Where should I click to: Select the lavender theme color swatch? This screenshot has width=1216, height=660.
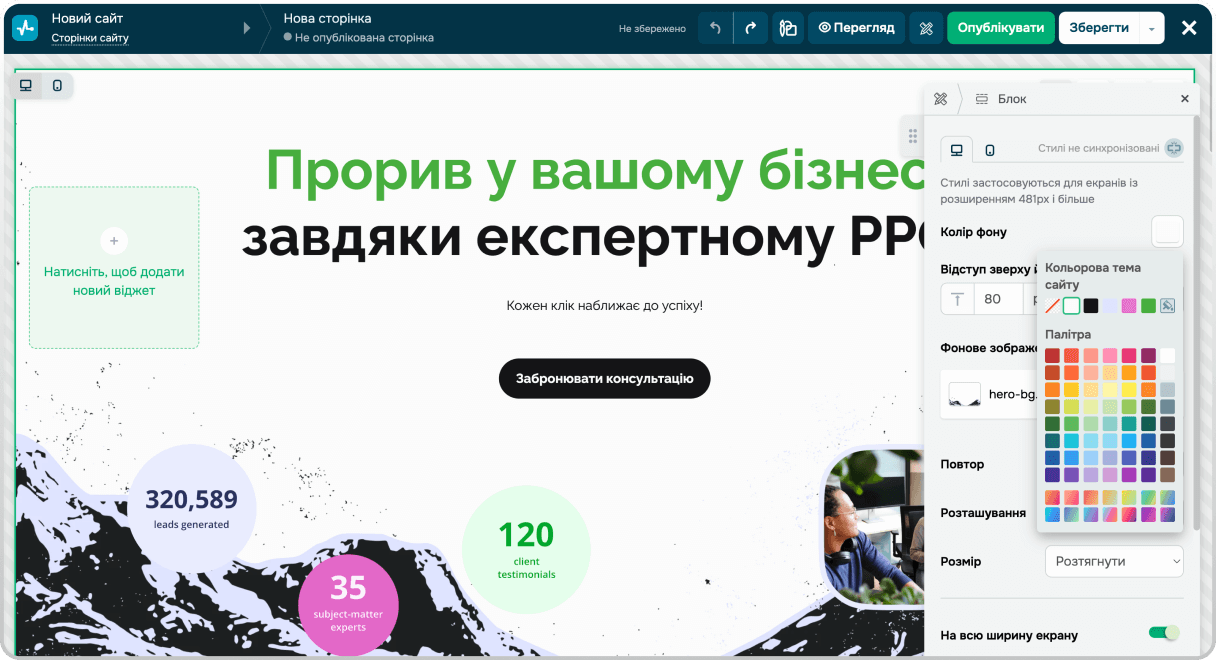coord(1110,306)
